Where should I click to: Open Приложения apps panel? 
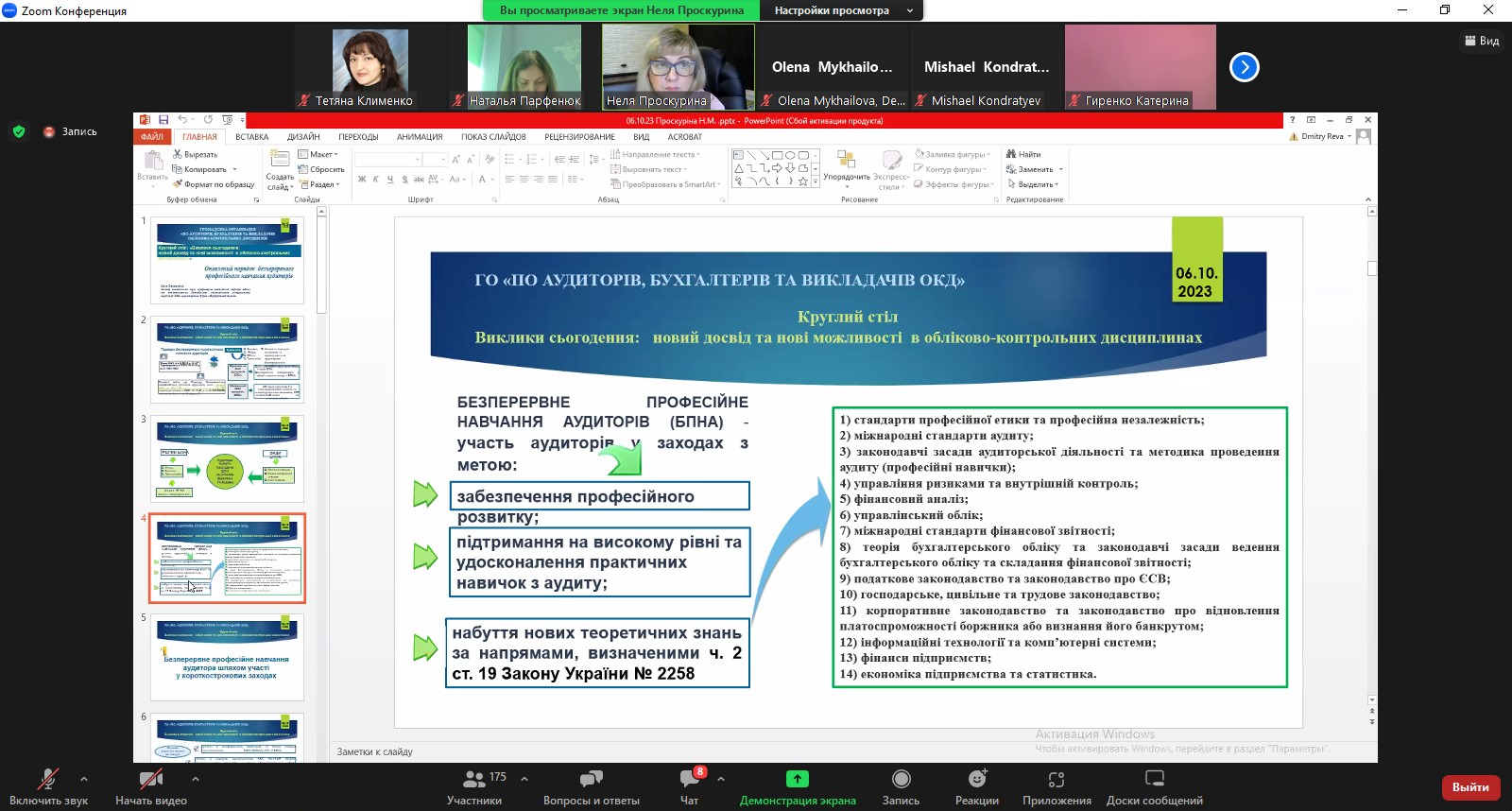point(1057,786)
